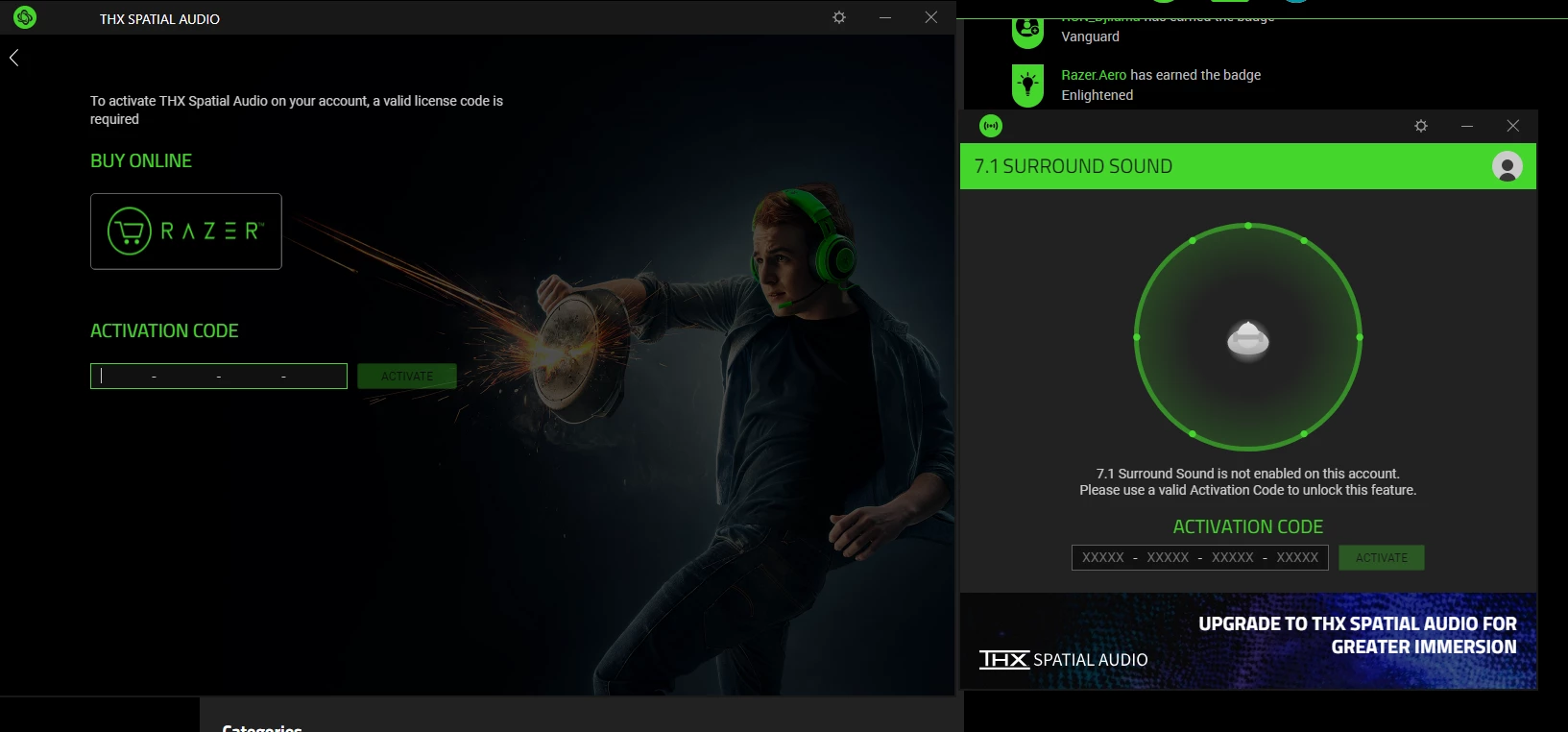Viewport: 1568px width, 732px height.
Task: Open the Razer online store button
Action: [186, 232]
